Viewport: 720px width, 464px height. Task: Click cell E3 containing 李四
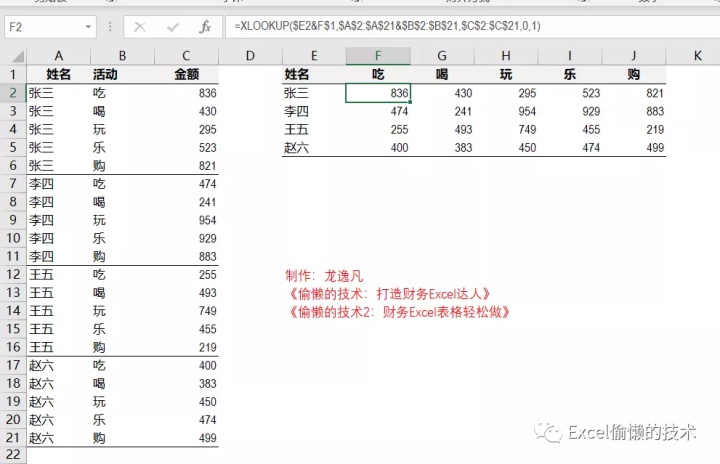point(314,111)
